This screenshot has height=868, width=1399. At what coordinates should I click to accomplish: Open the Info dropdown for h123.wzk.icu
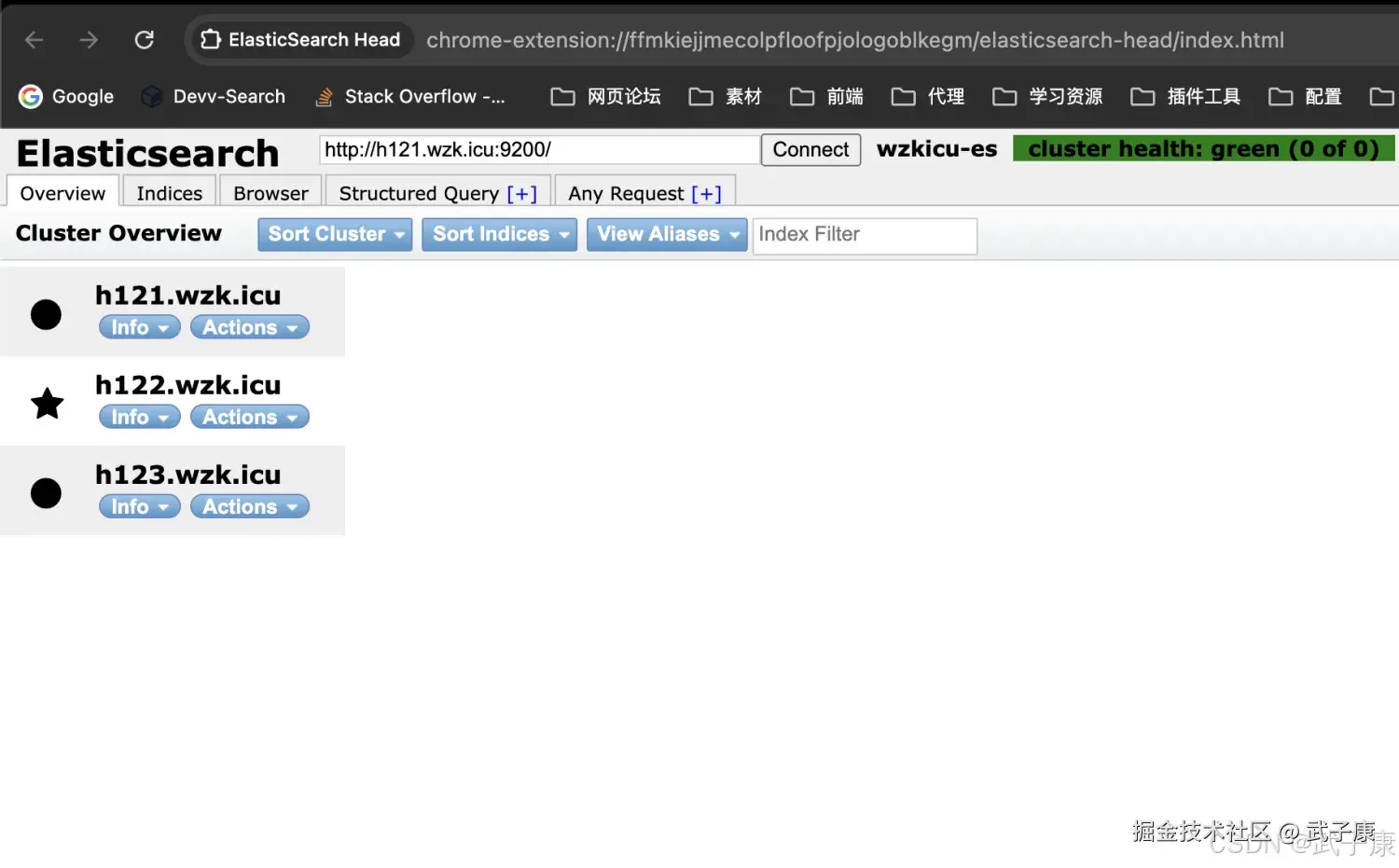[140, 506]
